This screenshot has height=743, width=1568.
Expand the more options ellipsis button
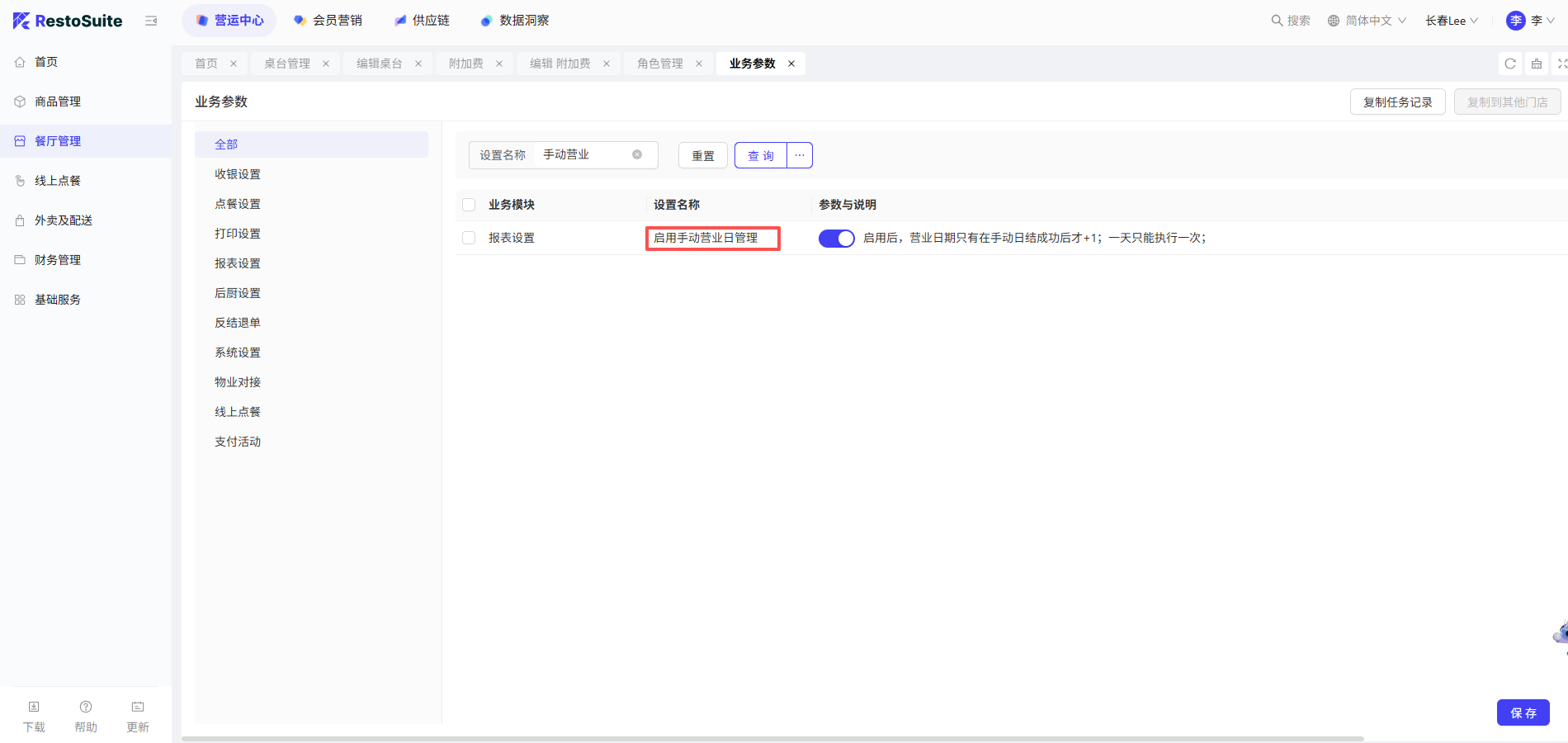point(800,155)
